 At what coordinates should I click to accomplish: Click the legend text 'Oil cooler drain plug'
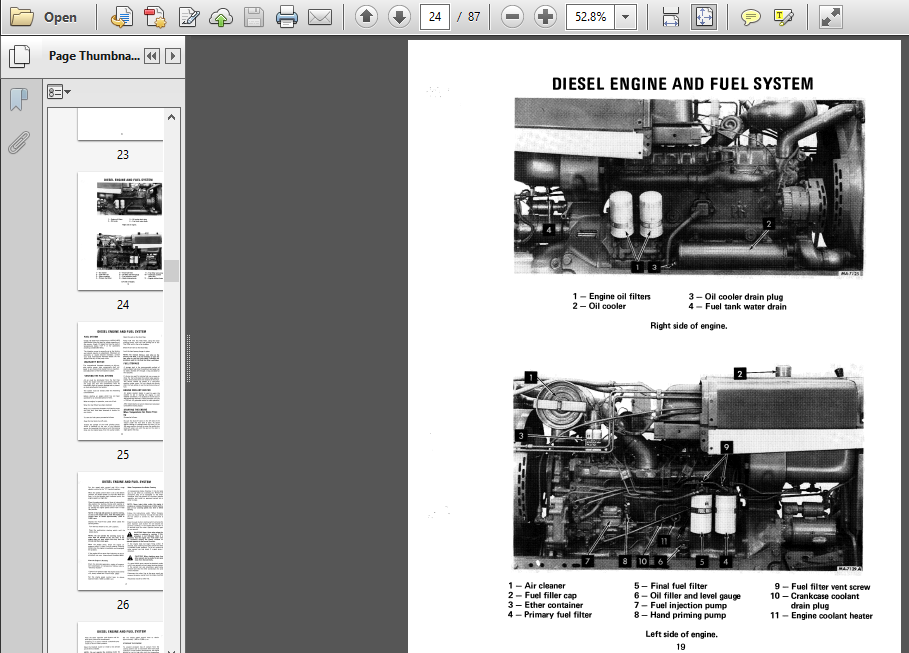(744, 297)
